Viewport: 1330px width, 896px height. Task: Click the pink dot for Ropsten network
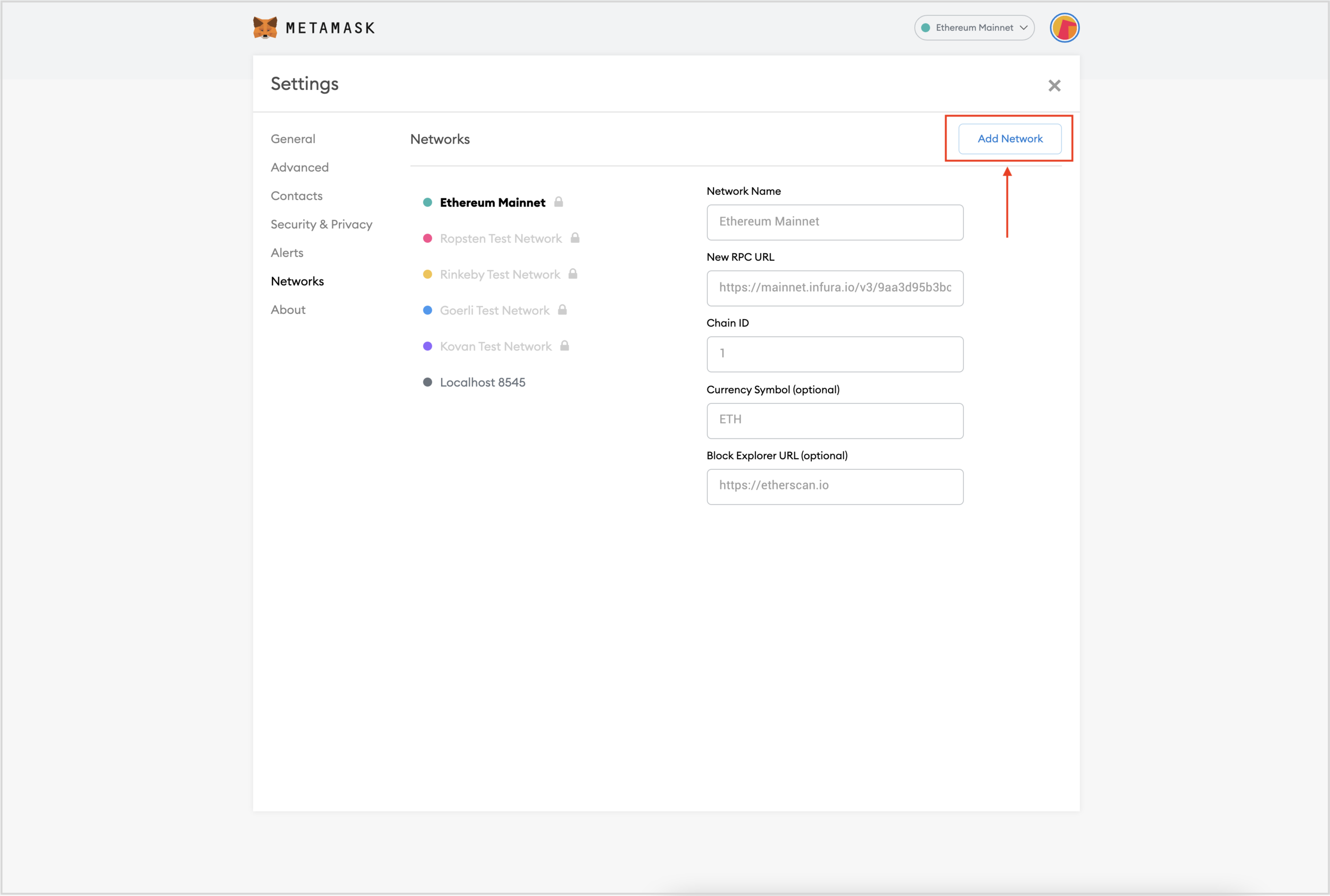[427, 238]
